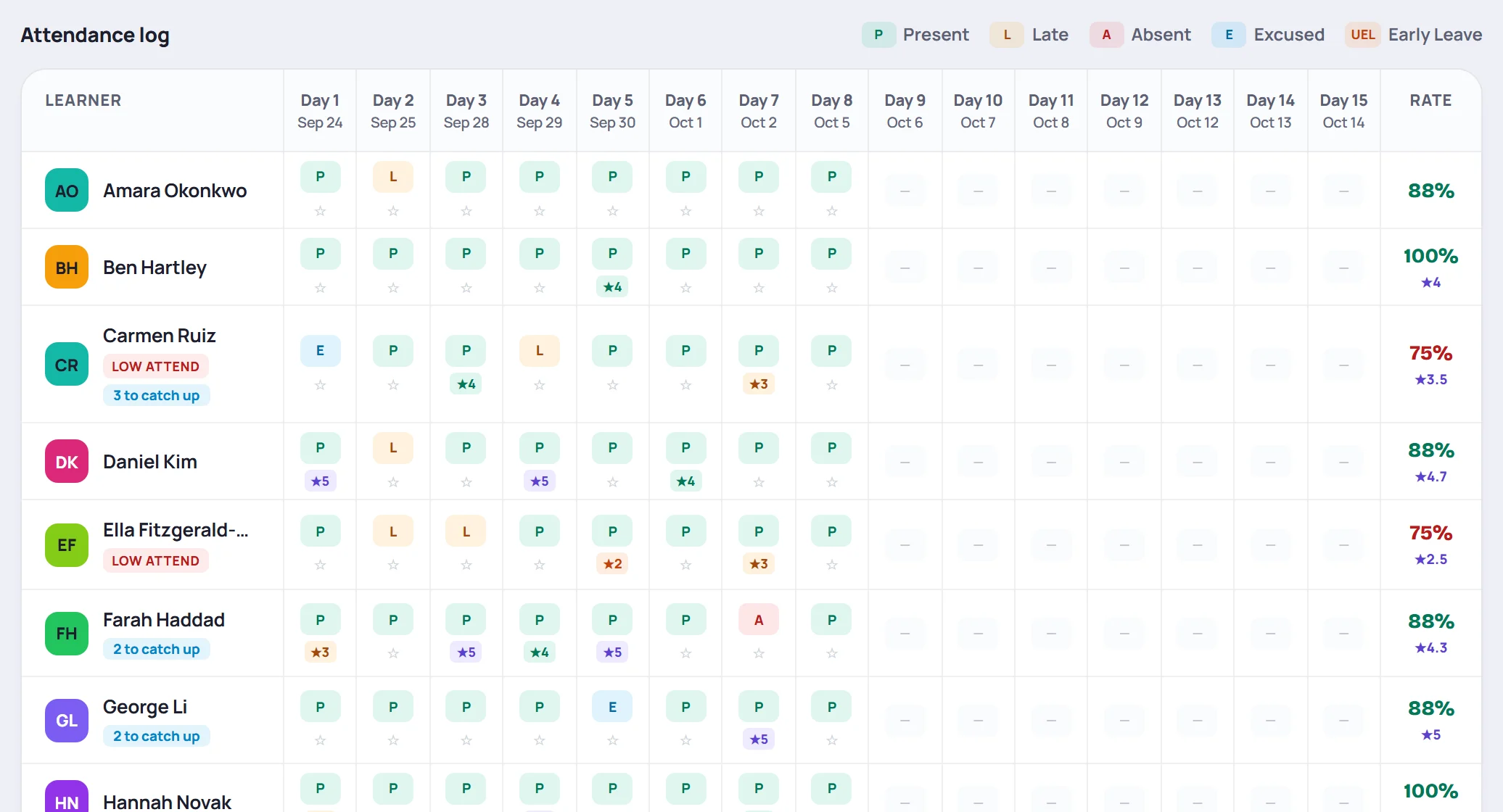Toggle Ella Fitzgerald's Day 3 Late status
Image resolution: width=1503 pixels, height=812 pixels.
click(x=466, y=532)
